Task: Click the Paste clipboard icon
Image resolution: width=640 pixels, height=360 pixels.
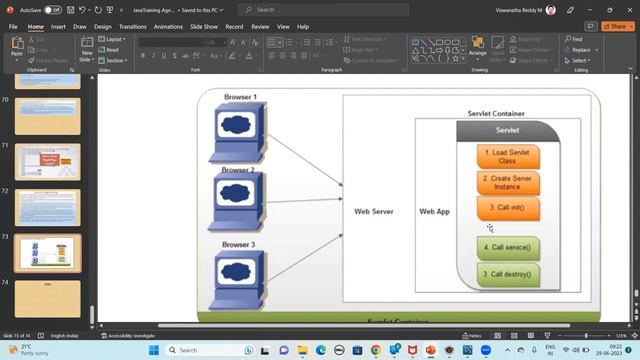Action: 17,43
